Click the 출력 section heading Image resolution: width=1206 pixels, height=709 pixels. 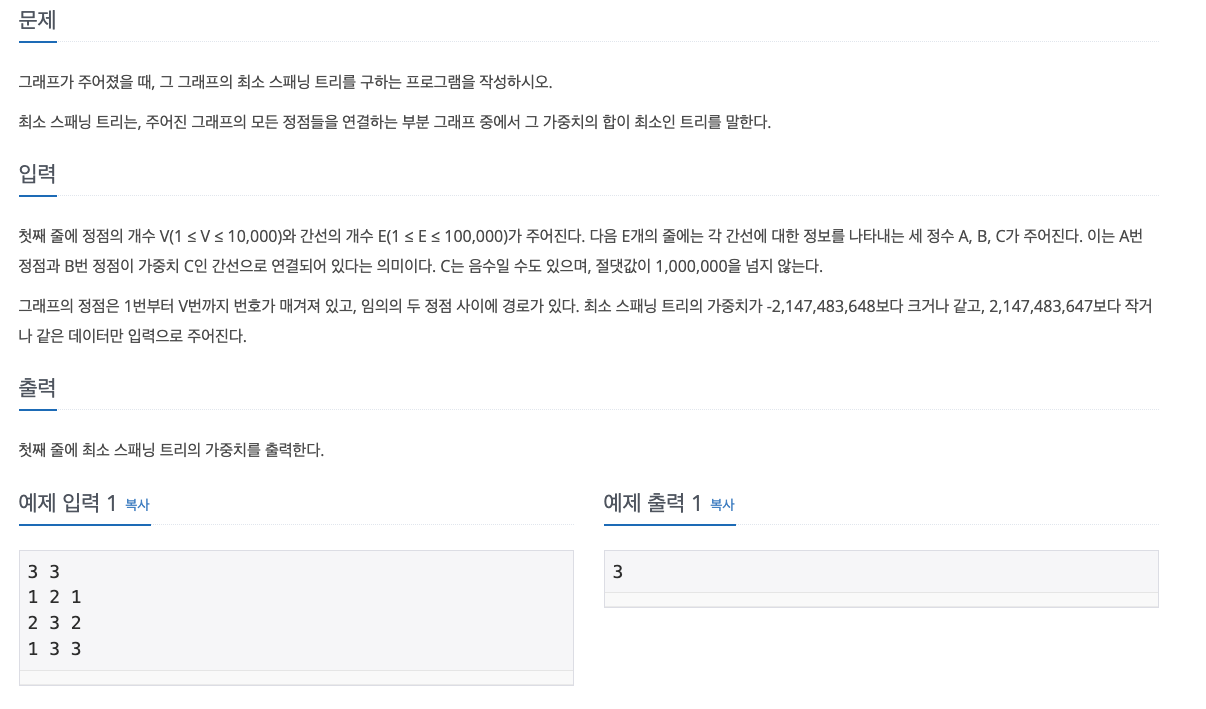tap(37, 387)
